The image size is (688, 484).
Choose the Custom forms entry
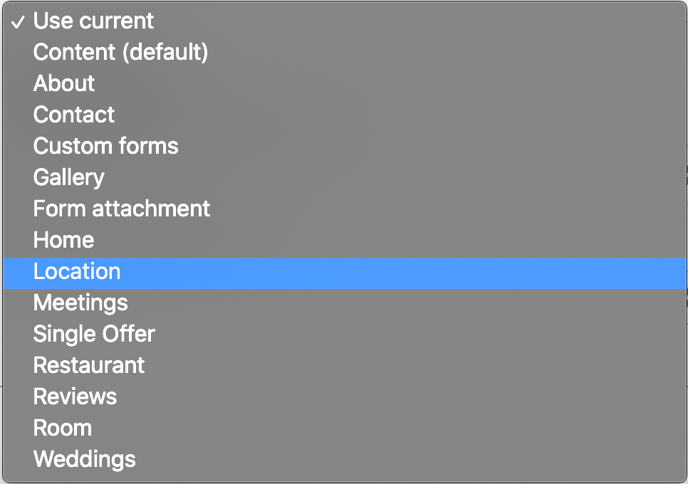[105, 146]
